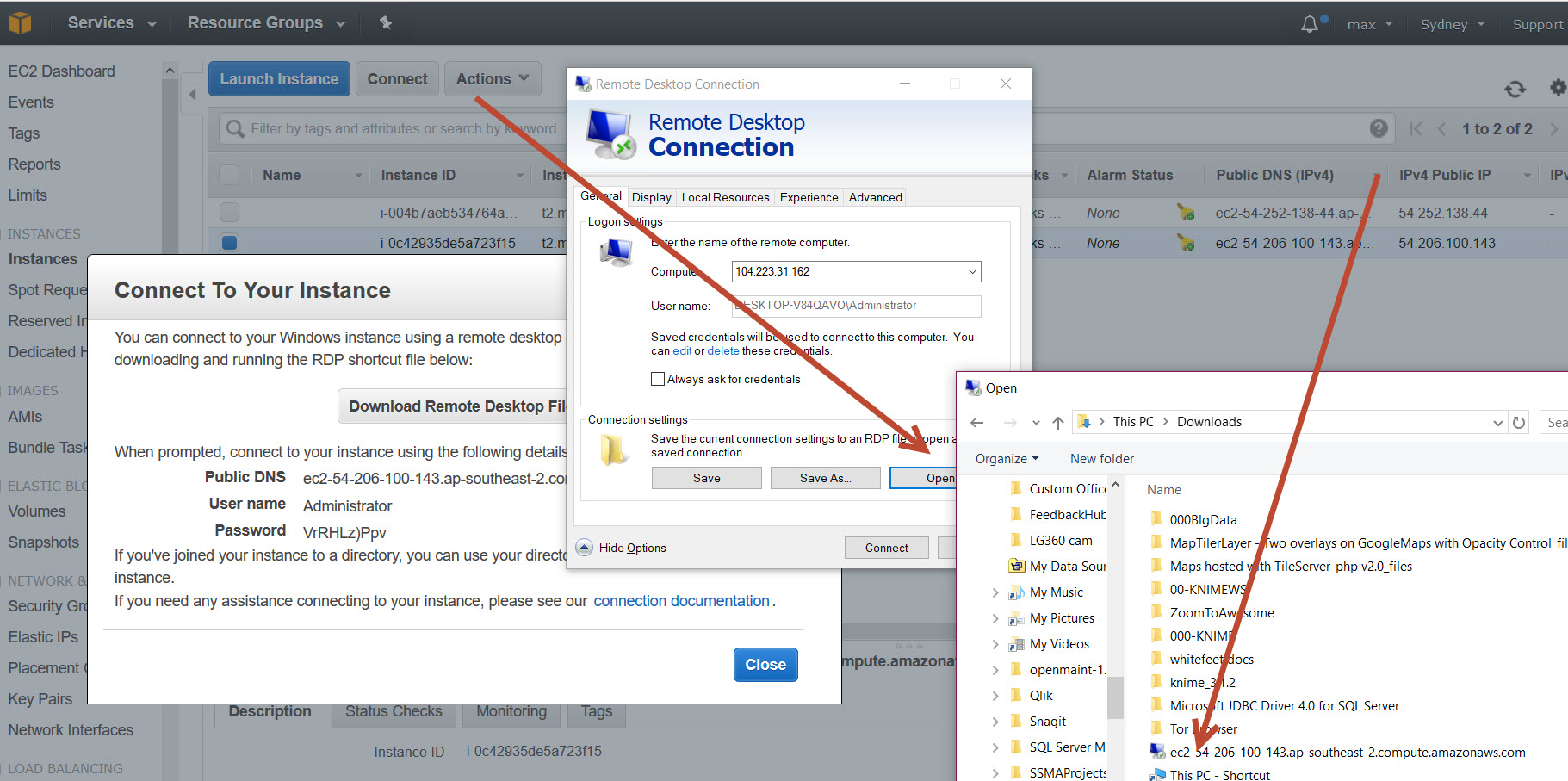1568x781 pixels.
Task: Click Back arrow in Open dialog
Action: (x=976, y=422)
